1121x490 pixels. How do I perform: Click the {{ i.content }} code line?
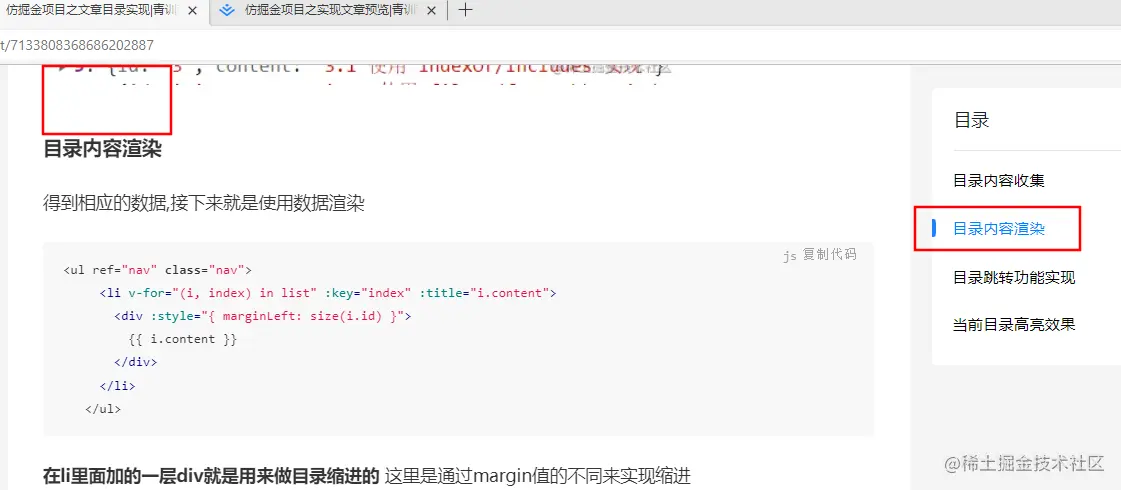[x=182, y=339]
